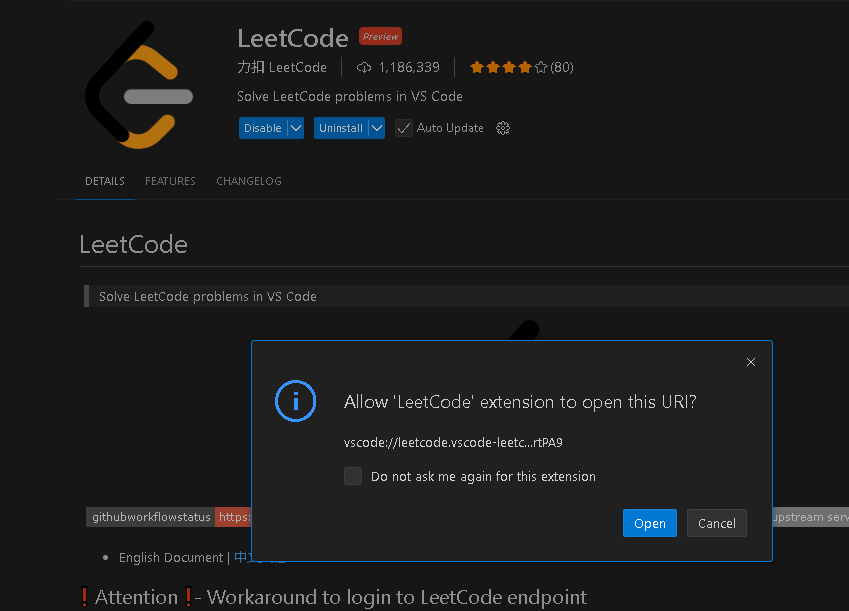The width and height of the screenshot is (849, 611).
Task: Disable the LeetCode extension
Action: (262, 128)
